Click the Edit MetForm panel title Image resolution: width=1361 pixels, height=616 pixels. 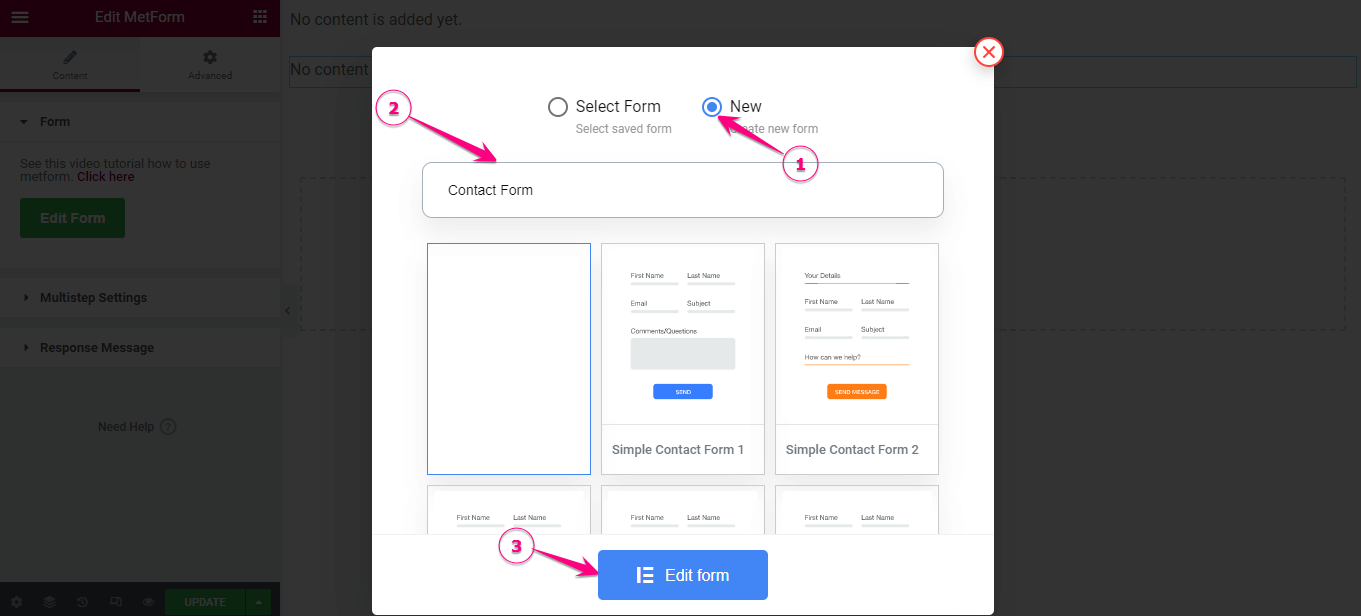click(140, 17)
